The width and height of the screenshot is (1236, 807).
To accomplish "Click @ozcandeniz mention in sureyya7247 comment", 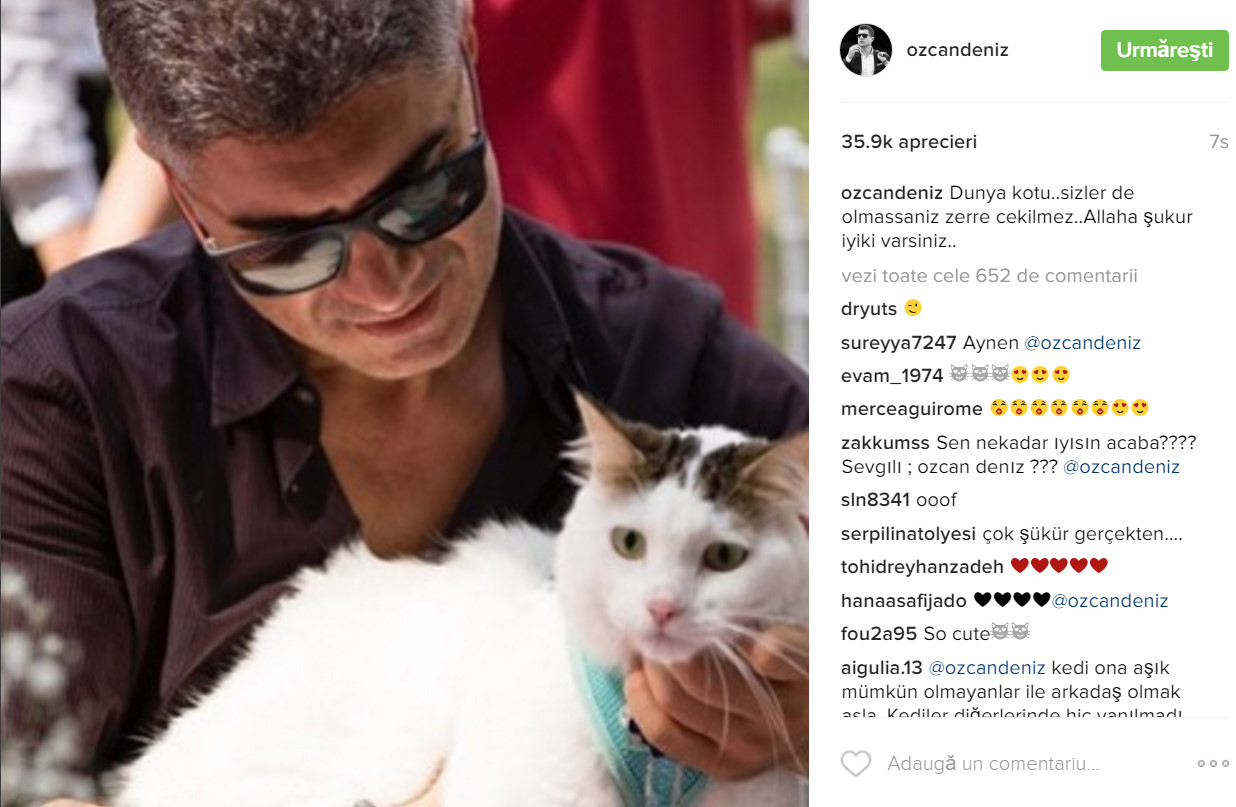I will pos(1083,343).
